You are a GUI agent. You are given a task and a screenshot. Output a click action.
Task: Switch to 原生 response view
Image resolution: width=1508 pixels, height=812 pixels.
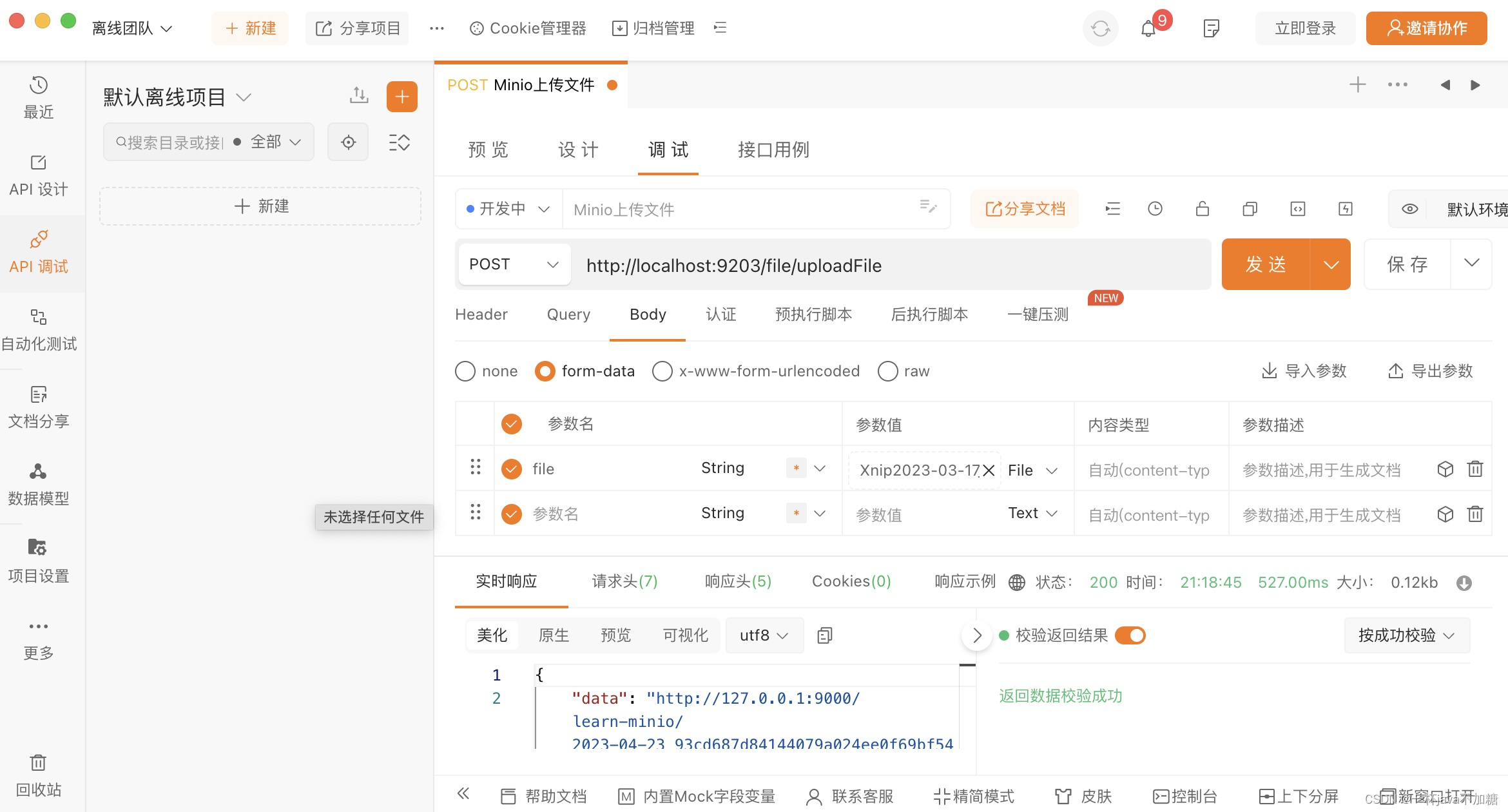coord(554,635)
